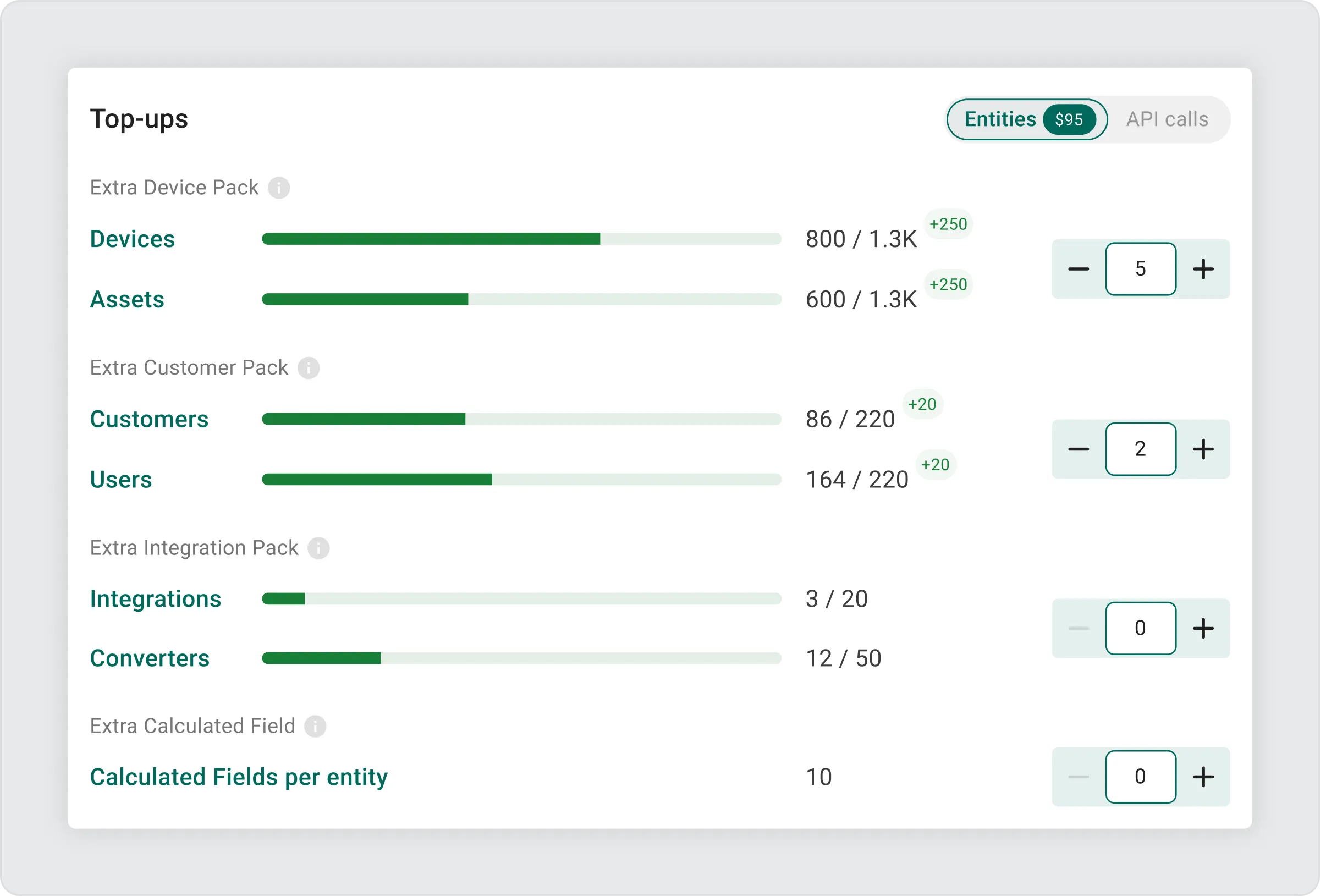Click info icon beside Extra Calculated Field

point(315,726)
